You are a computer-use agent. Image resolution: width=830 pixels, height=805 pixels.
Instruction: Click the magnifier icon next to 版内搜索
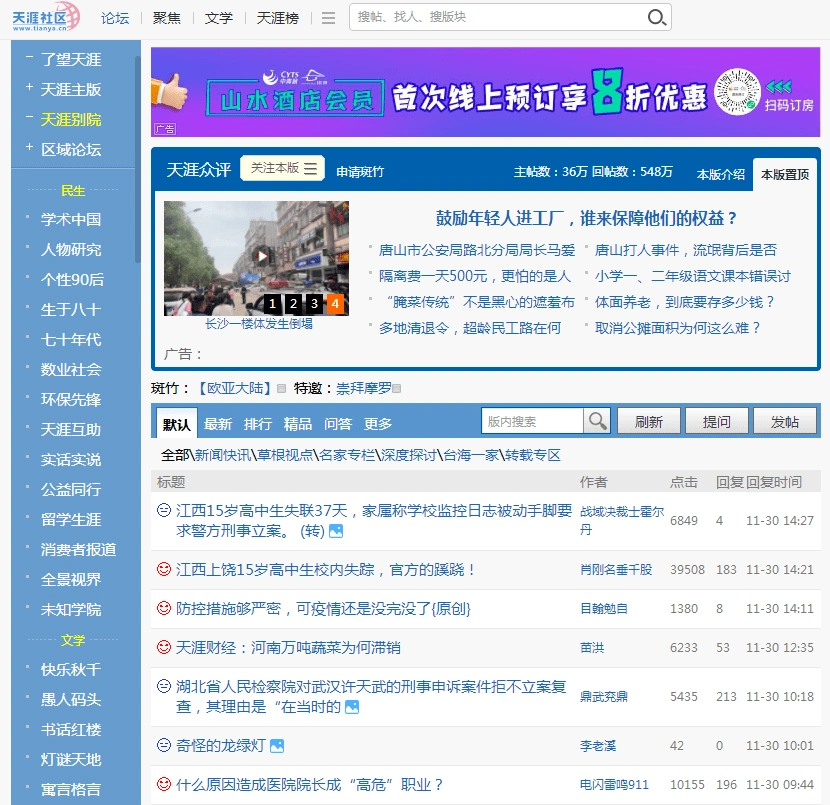click(598, 421)
